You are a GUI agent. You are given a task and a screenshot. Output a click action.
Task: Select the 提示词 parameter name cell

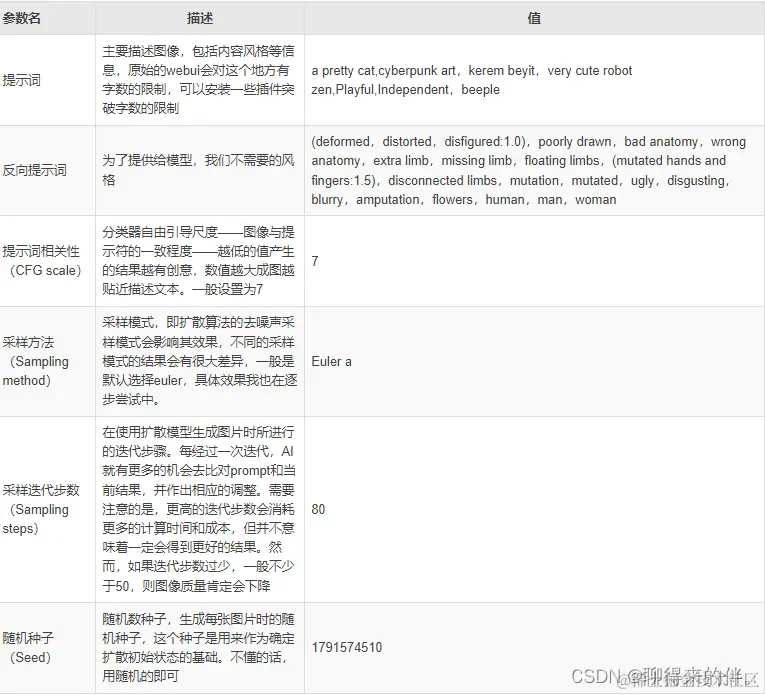[x=47, y=80]
